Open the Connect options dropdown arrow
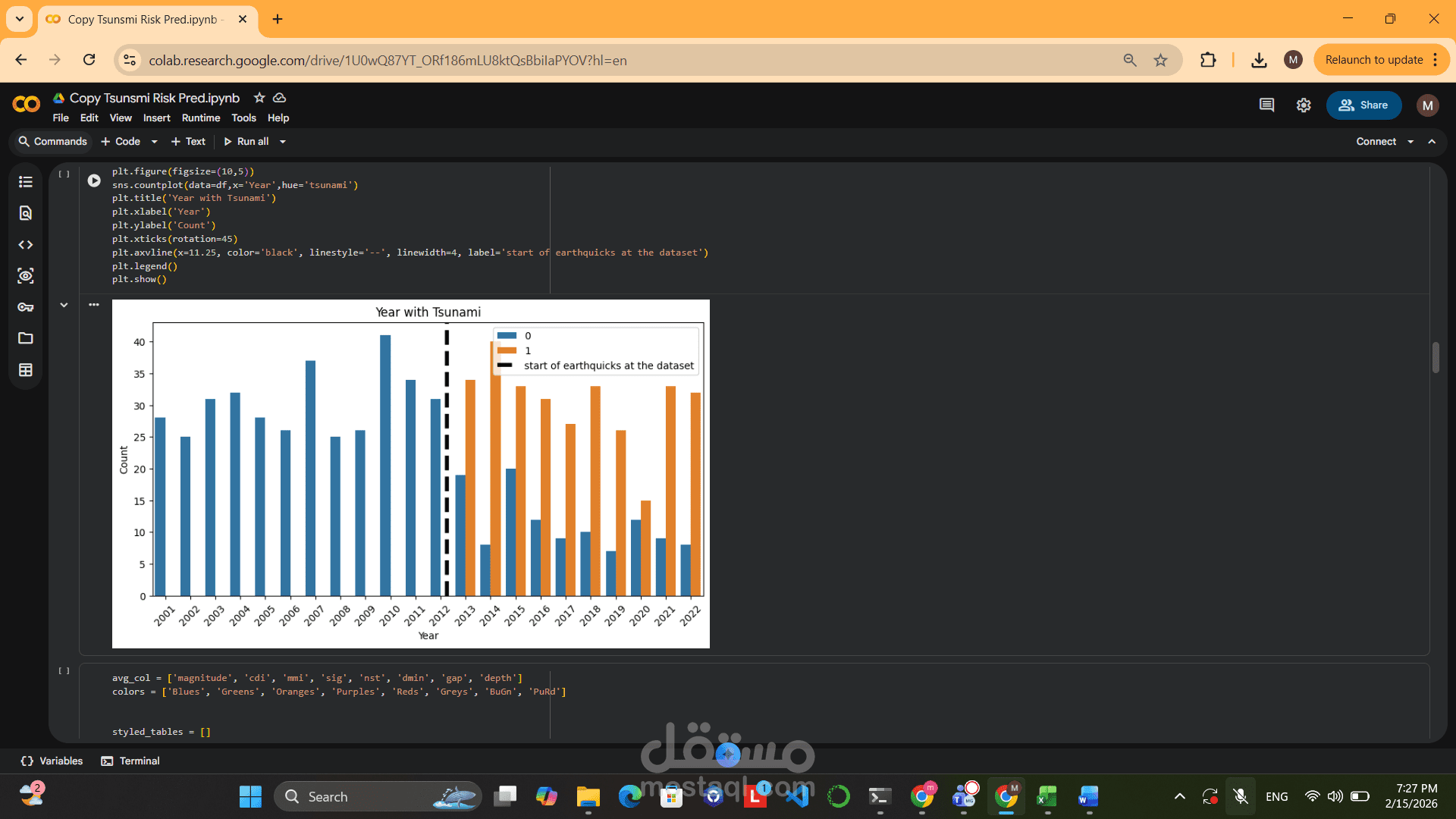The width and height of the screenshot is (1456, 819). [1410, 142]
